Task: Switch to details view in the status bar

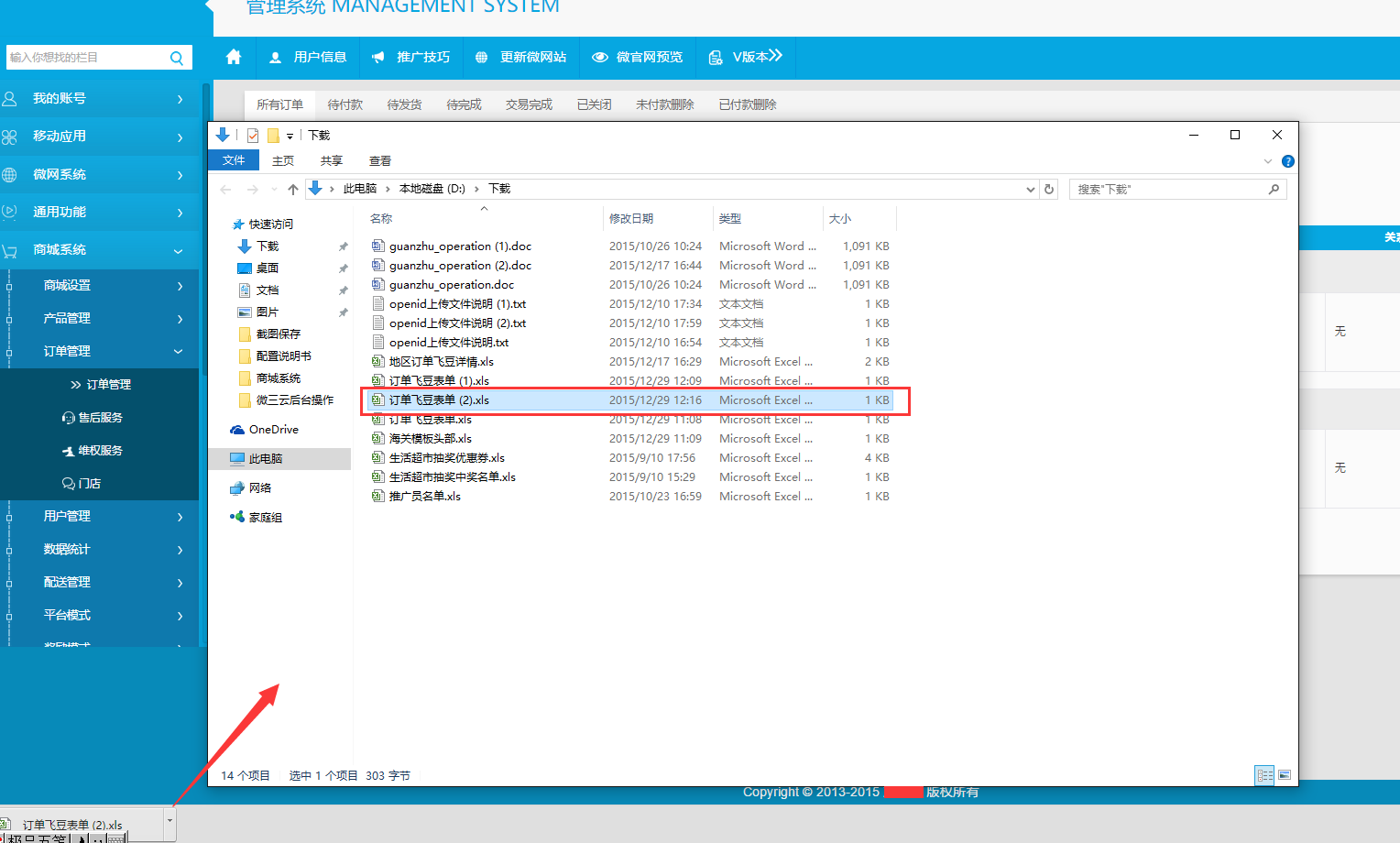Action: [1264, 775]
